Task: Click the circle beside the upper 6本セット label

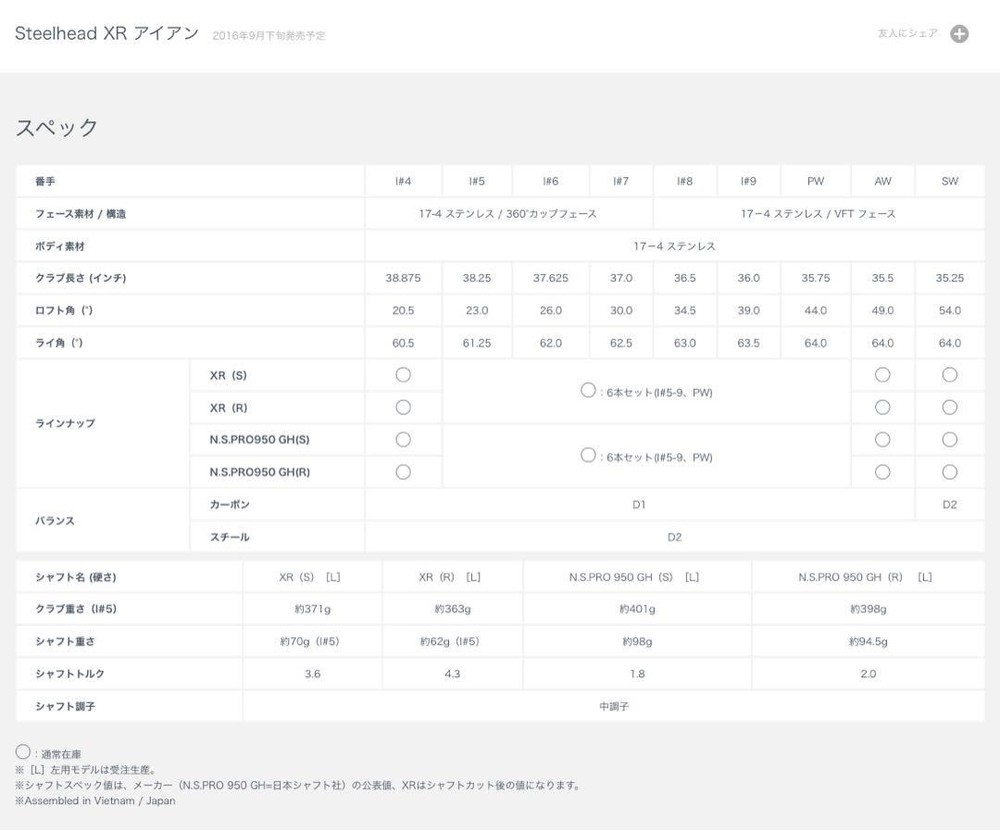Action: coord(588,391)
